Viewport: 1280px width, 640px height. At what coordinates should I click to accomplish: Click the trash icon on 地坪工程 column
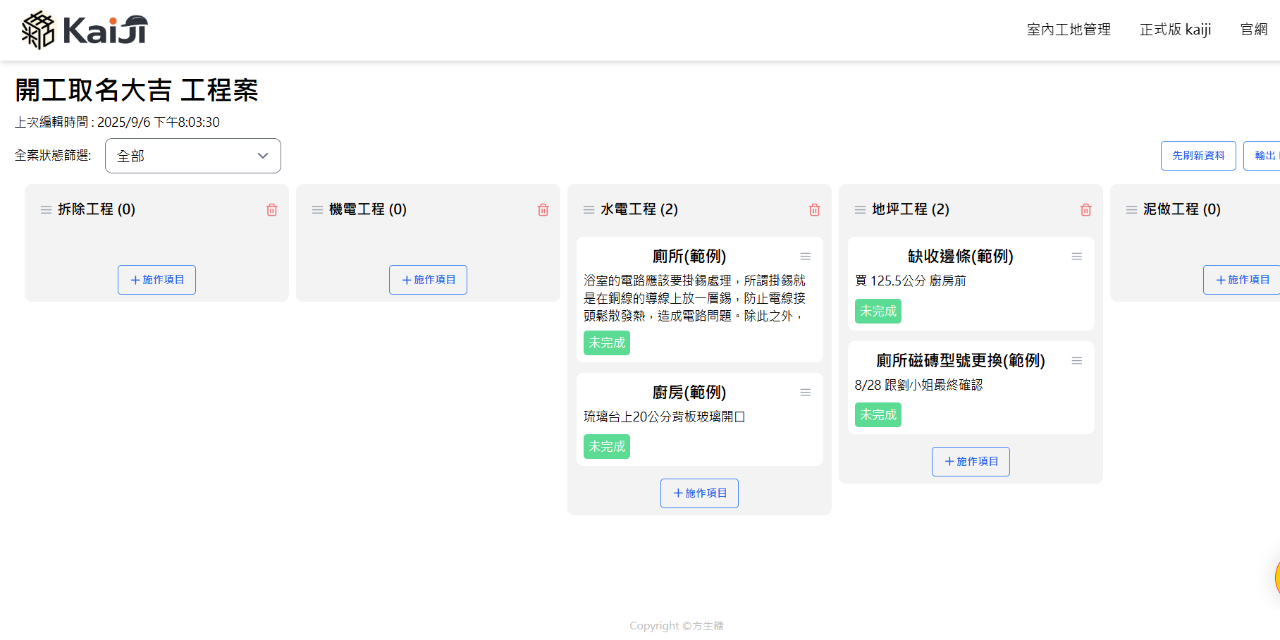(x=1086, y=210)
